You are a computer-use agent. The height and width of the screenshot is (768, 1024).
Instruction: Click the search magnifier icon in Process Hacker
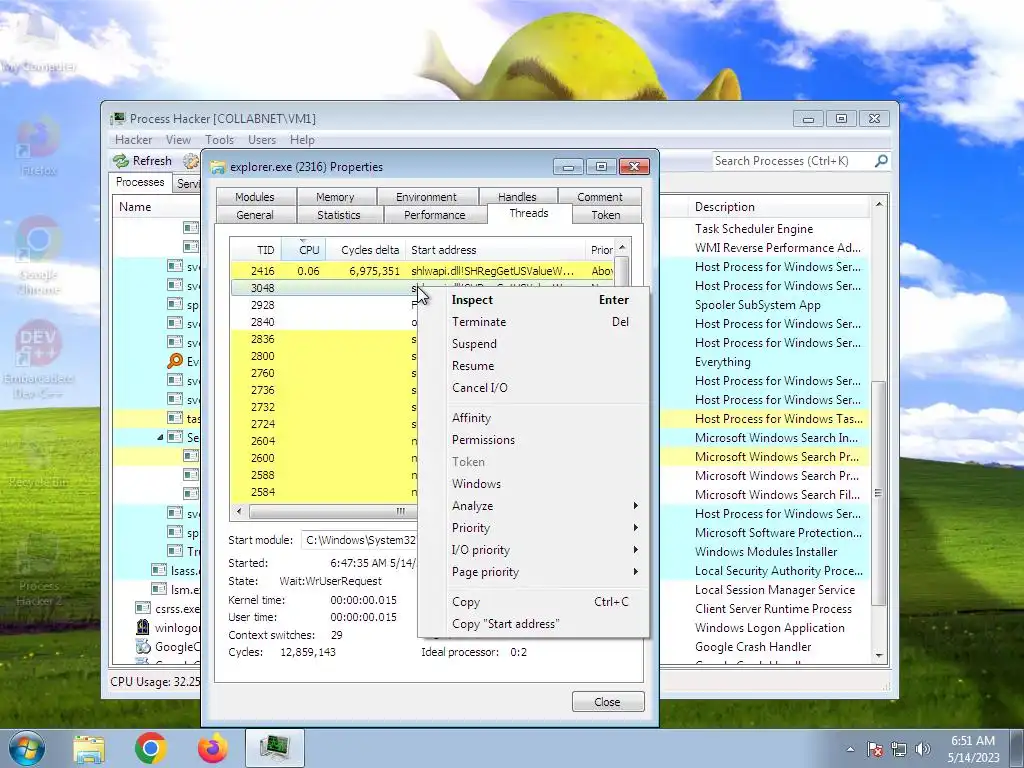click(x=881, y=161)
